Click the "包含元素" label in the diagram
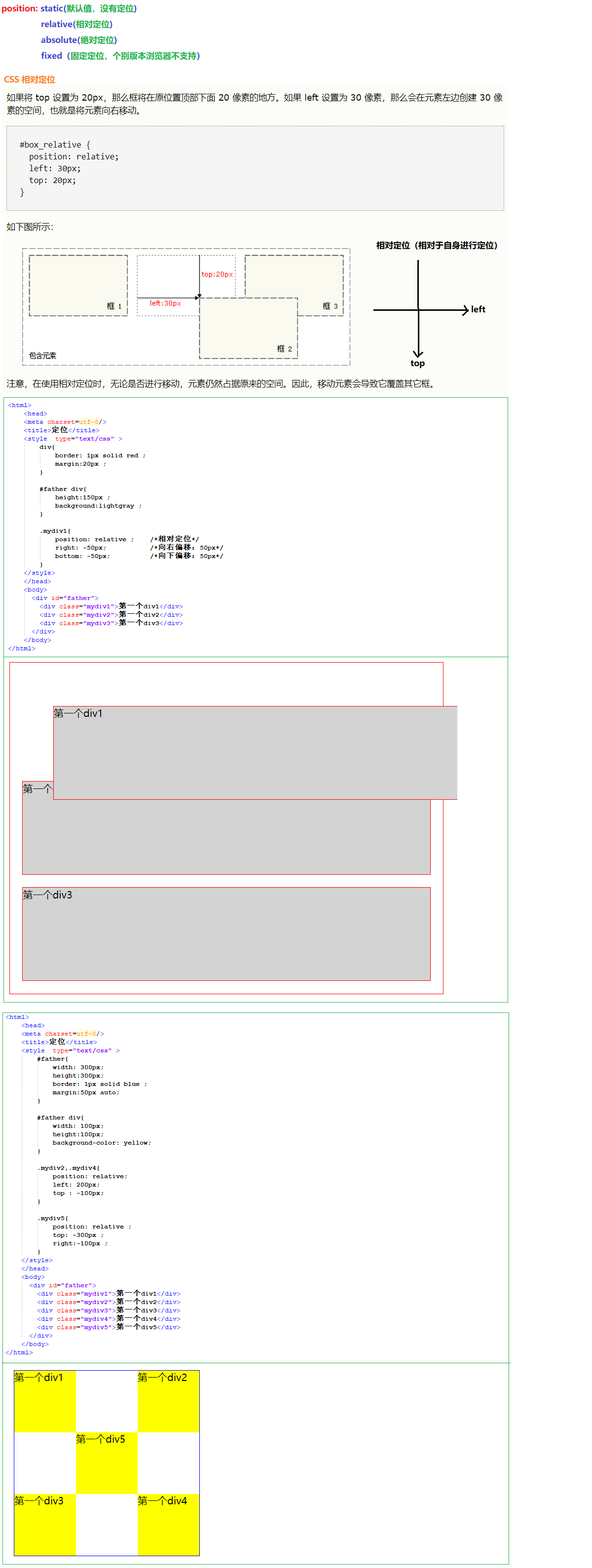Image resolution: width=592 pixels, height=1568 pixels. click(x=42, y=355)
